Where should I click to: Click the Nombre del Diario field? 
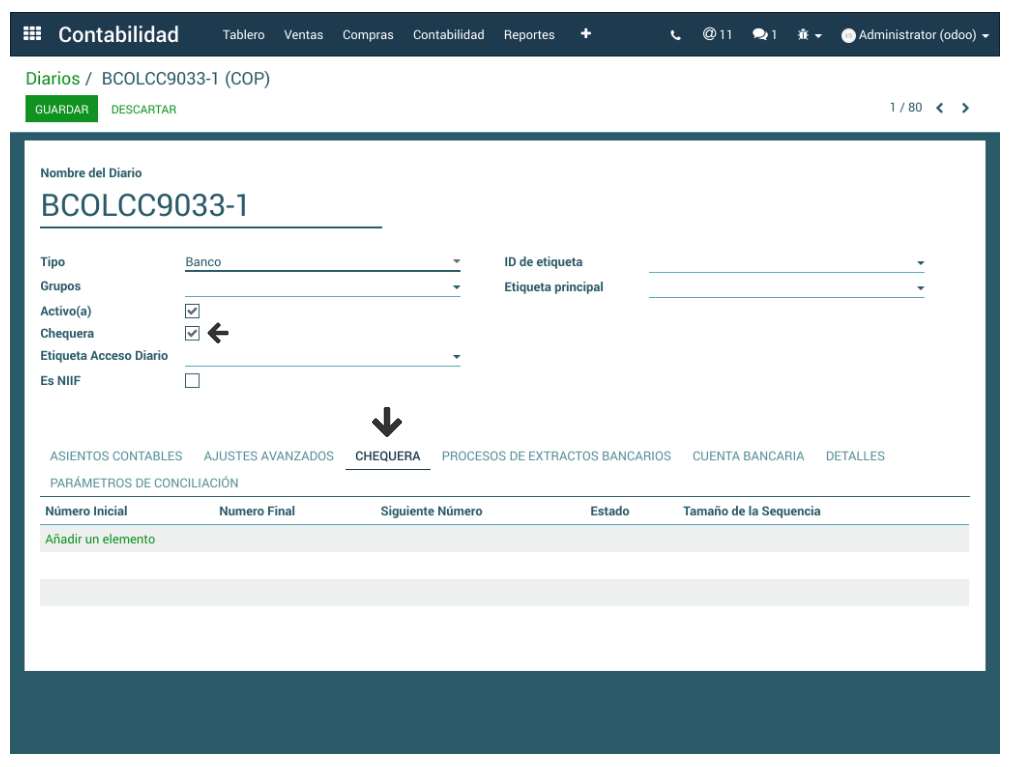click(211, 206)
